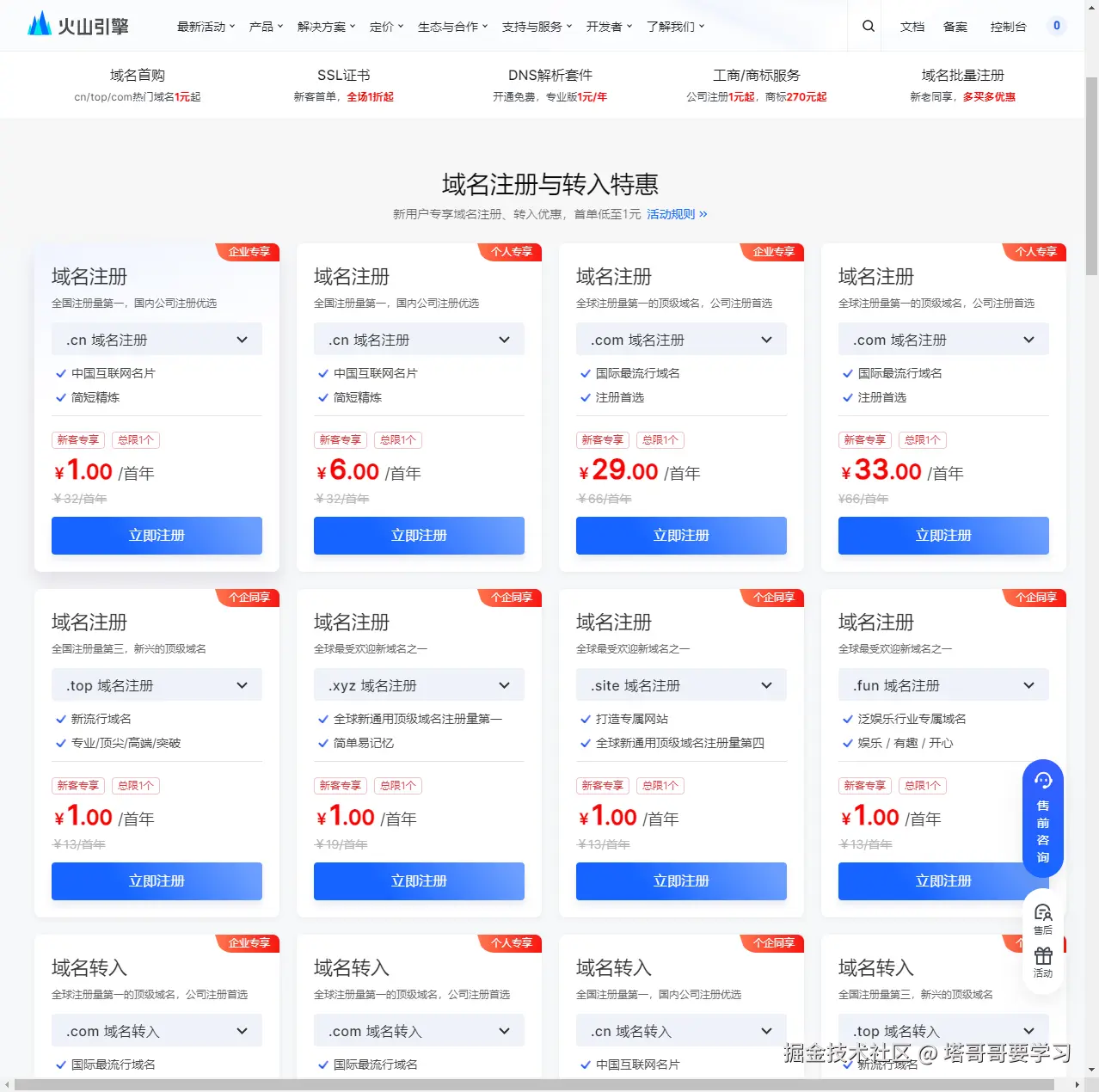Select the DNS解析套件 promo tab
The image size is (1099, 1092).
pyautogui.click(x=549, y=84)
